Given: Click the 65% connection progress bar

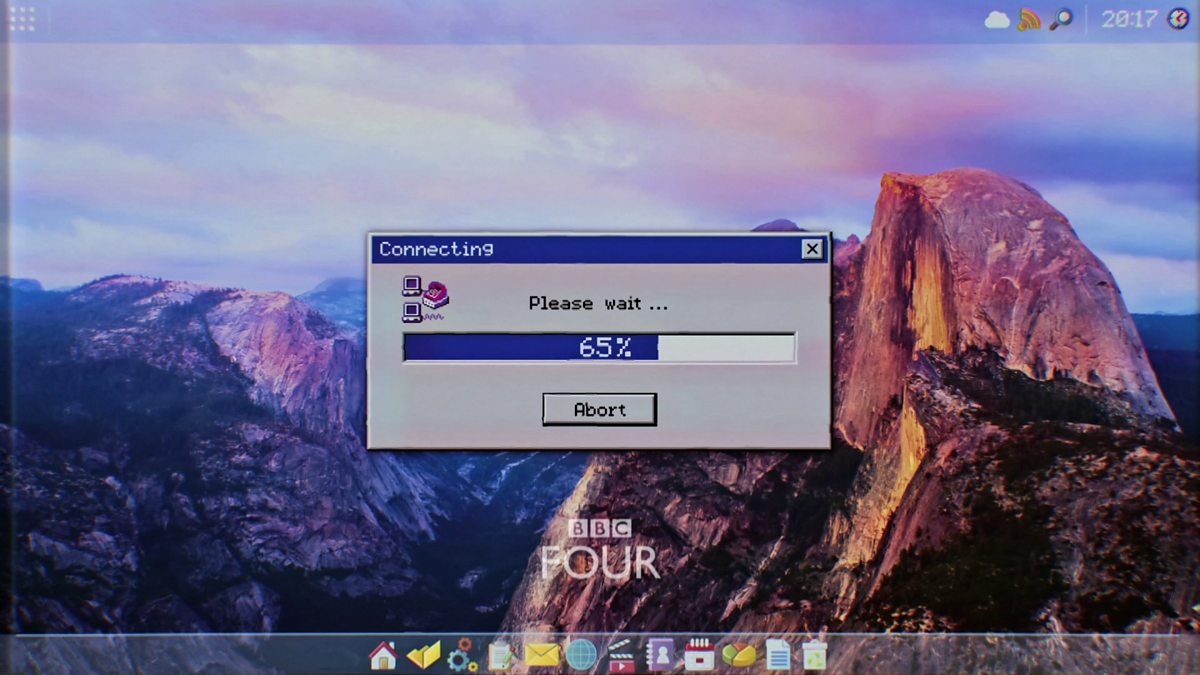Looking at the screenshot, I should click(599, 347).
